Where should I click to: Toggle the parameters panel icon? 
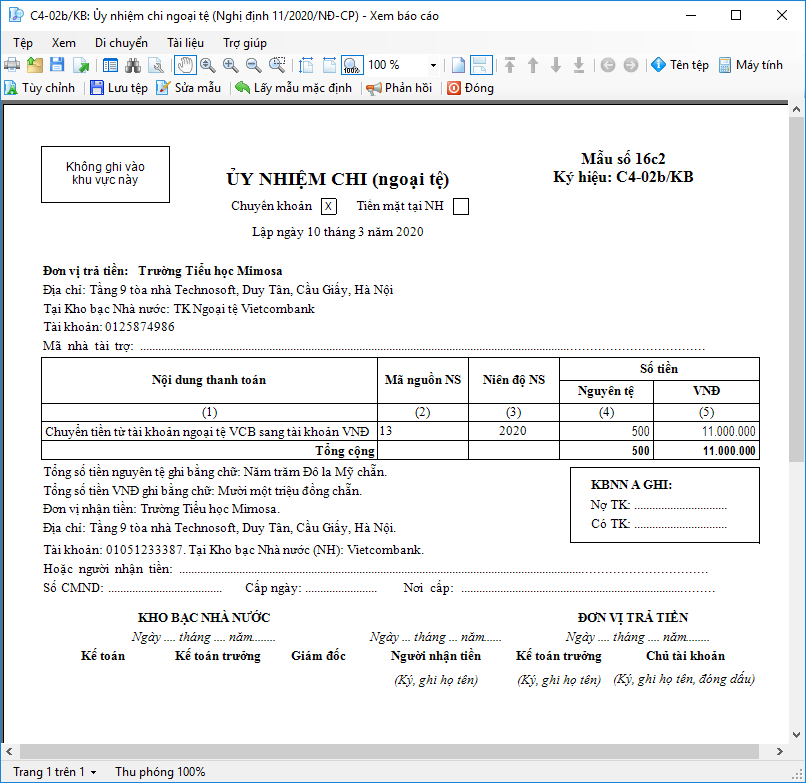tap(110, 65)
